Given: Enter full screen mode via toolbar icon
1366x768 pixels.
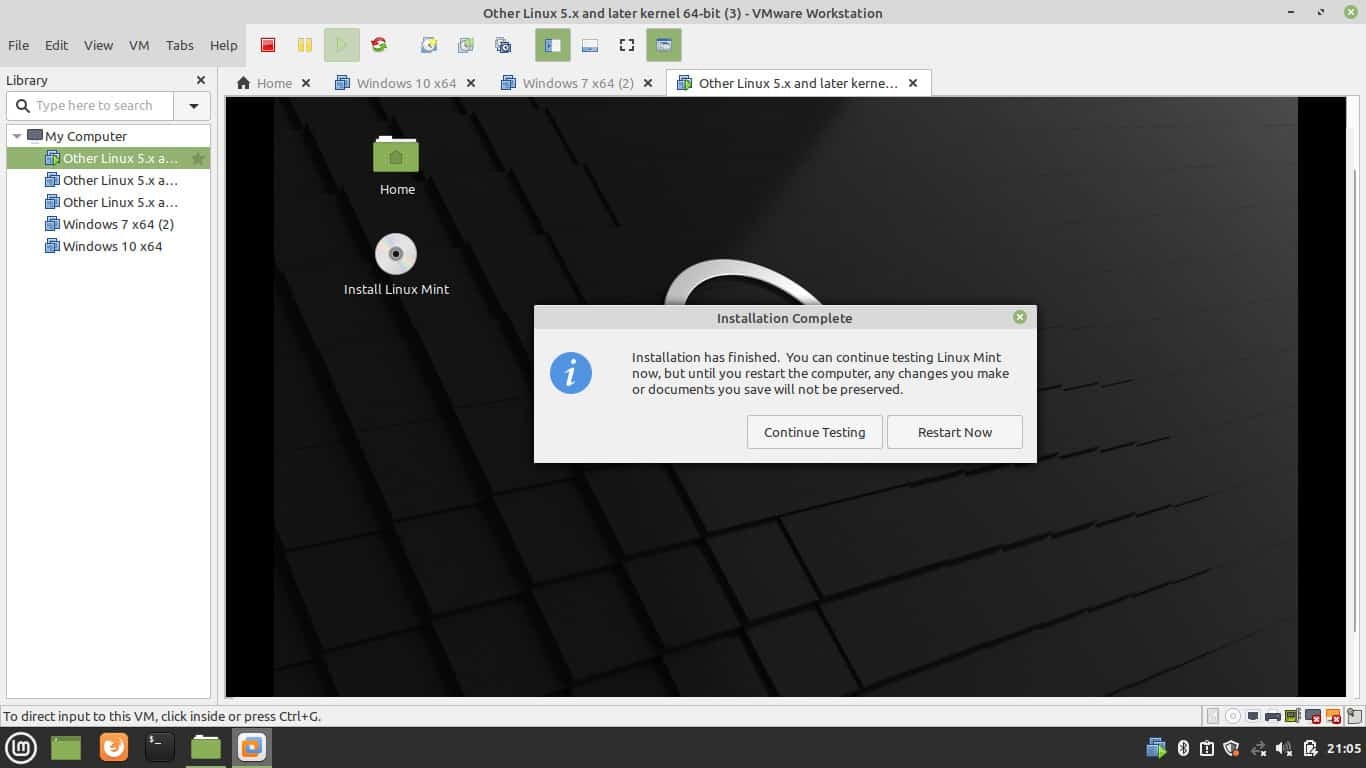Looking at the screenshot, I should (627, 45).
